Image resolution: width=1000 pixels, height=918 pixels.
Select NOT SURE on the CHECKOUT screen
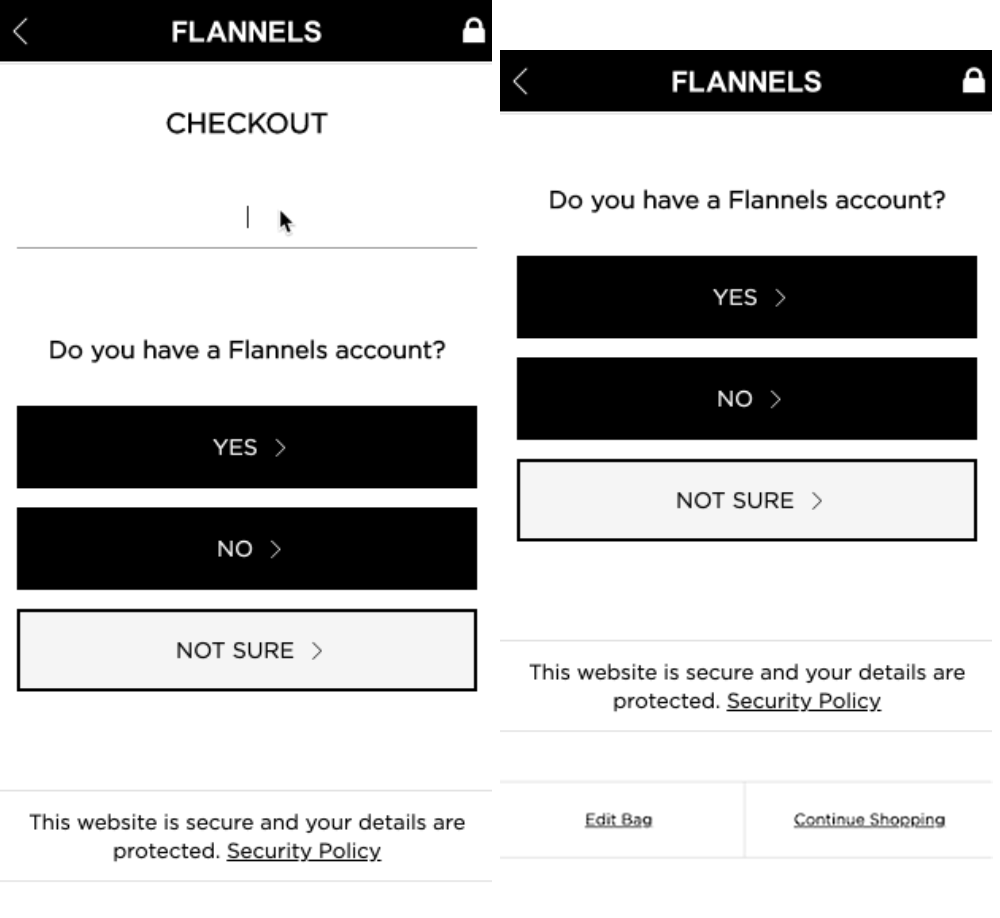[247, 650]
